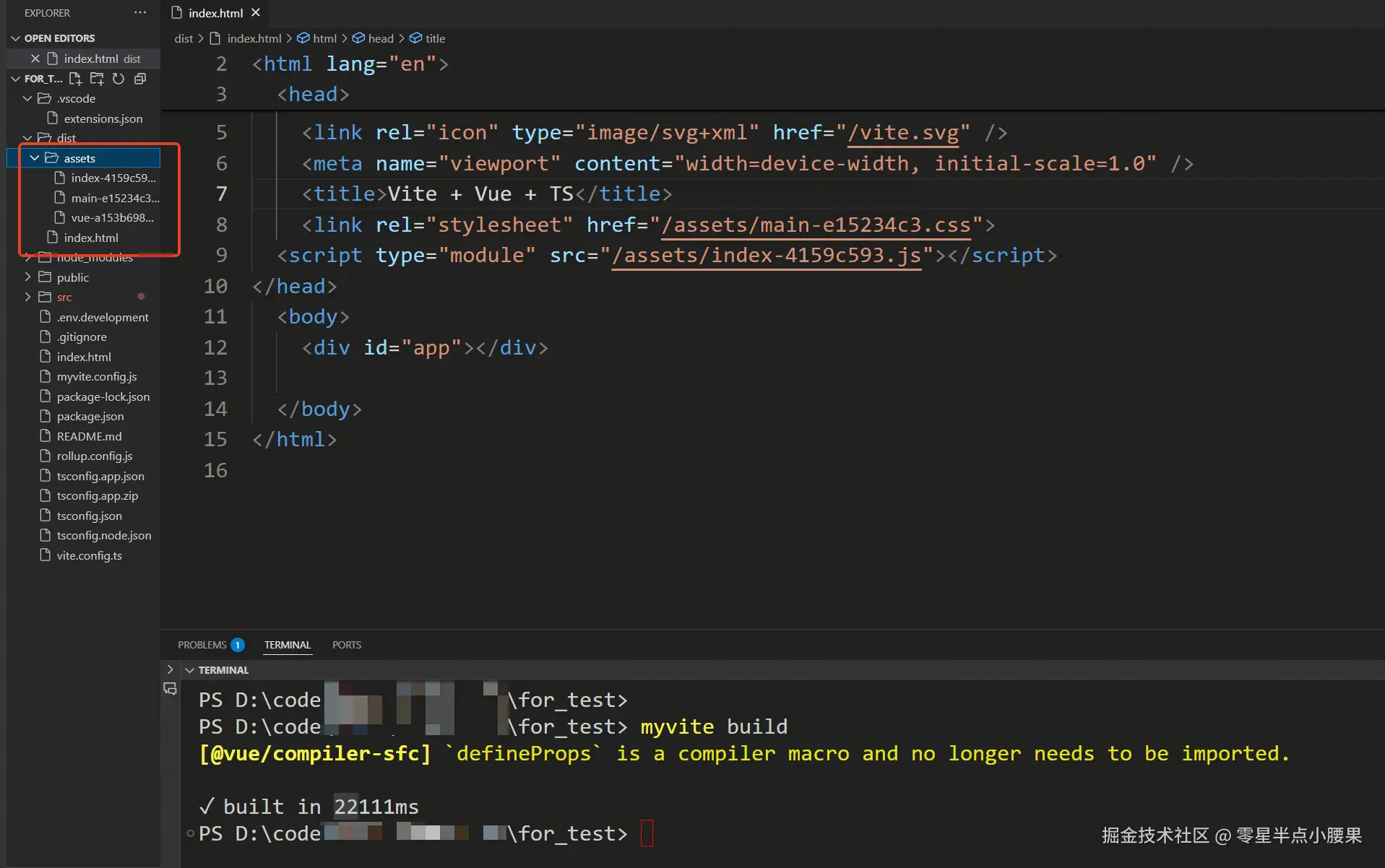Image resolution: width=1385 pixels, height=868 pixels.
Task: Open root index.html below .gitignore
Action: point(84,357)
